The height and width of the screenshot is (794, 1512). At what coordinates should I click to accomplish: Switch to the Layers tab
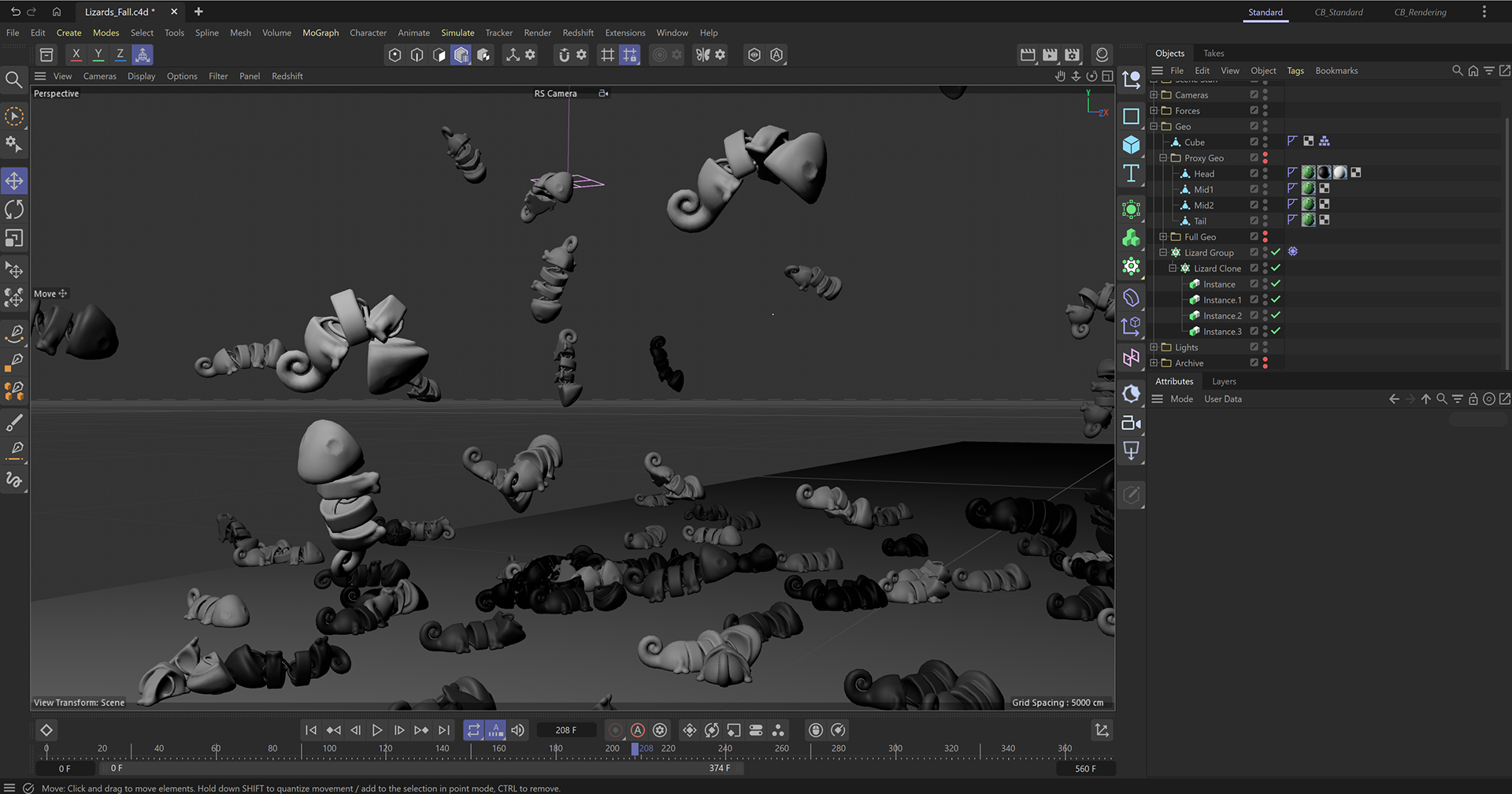pyautogui.click(x=1224, y=381)
